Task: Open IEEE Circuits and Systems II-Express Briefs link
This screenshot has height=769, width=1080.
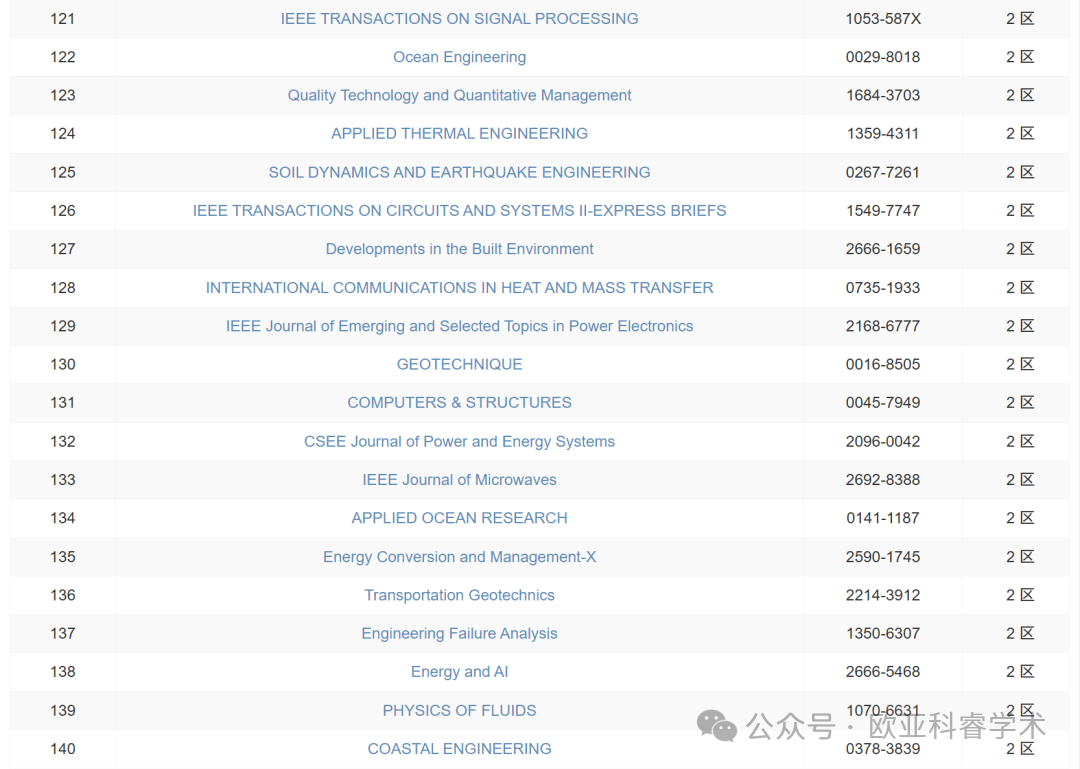Action: click(459, 211)
